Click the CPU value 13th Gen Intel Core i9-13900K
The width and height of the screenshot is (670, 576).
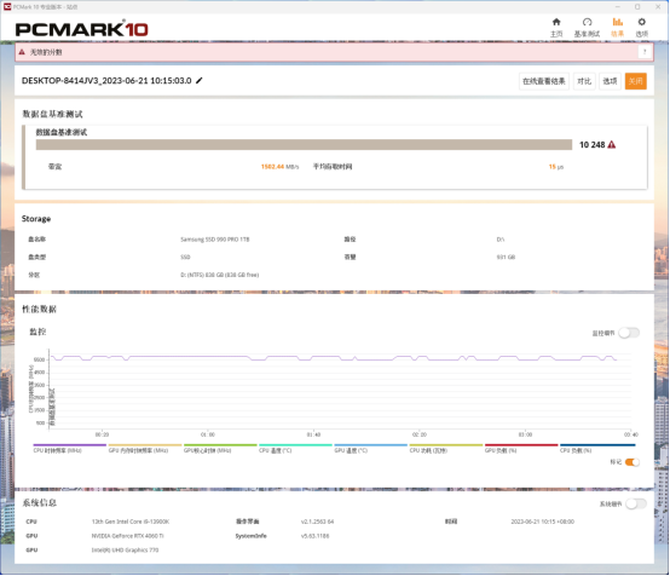[130, 522]
